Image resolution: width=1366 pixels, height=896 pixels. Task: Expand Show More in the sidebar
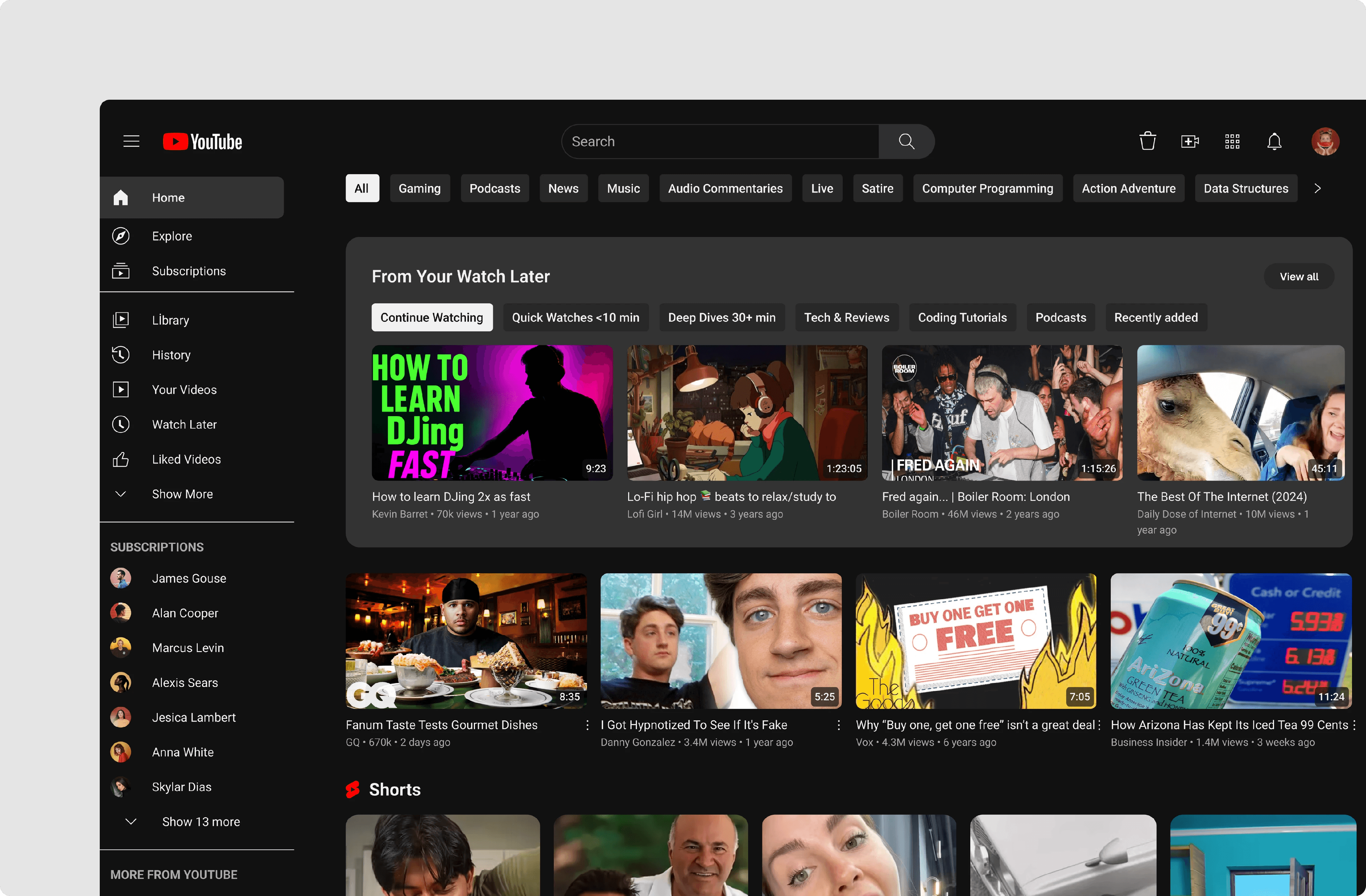click(x=182, y=494)
